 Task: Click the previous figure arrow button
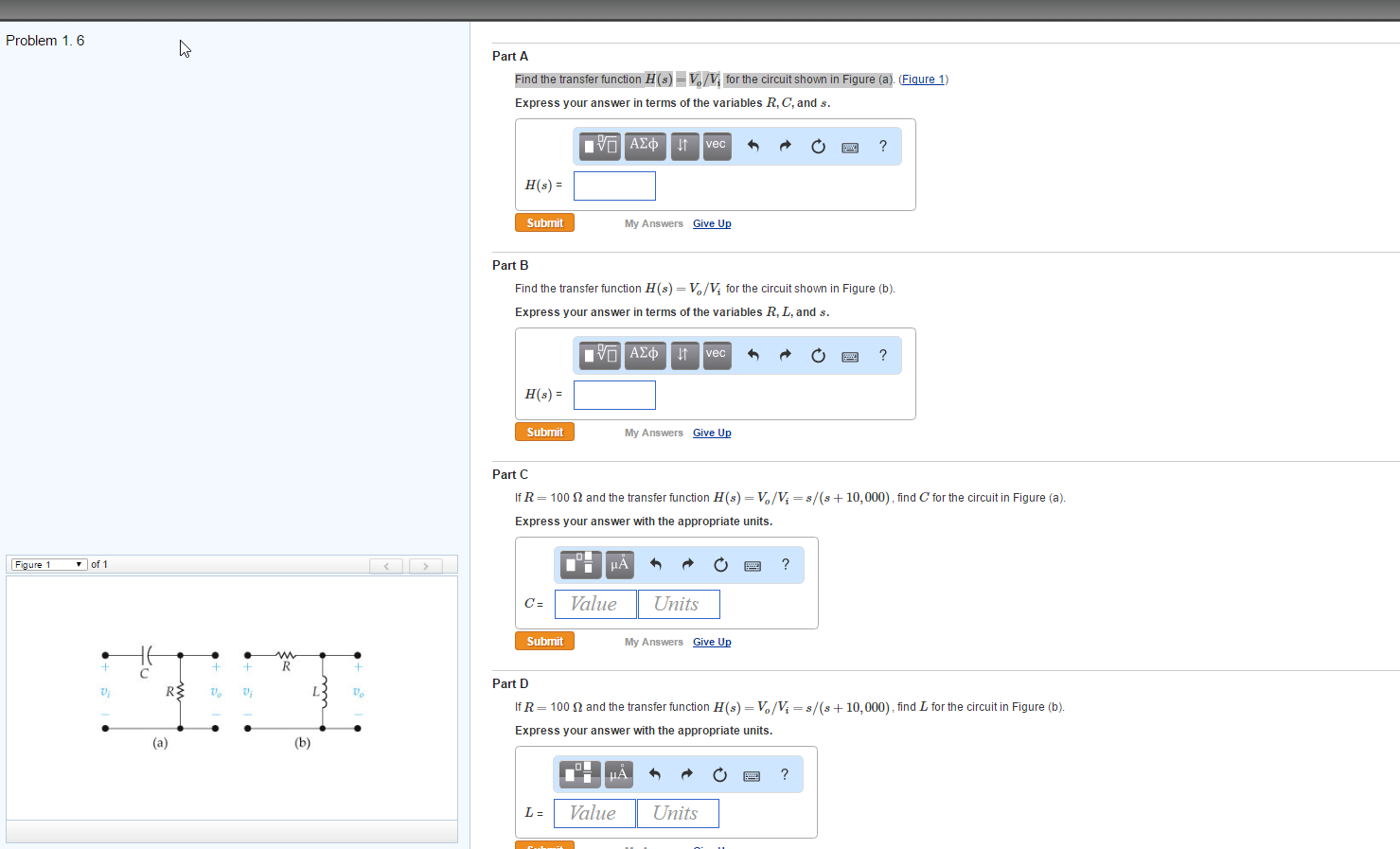[385, 565]
